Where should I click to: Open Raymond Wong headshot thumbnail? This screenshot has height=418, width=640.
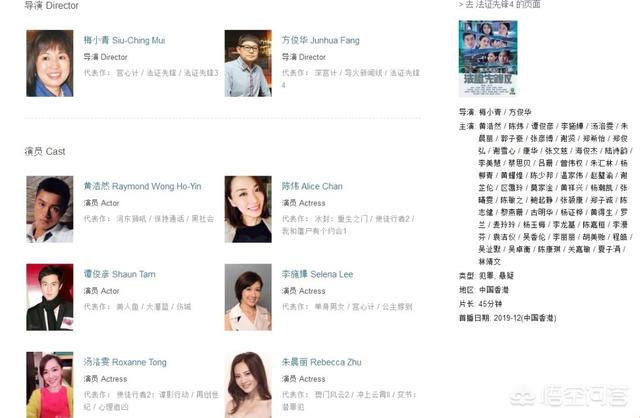tap(50, 209)
